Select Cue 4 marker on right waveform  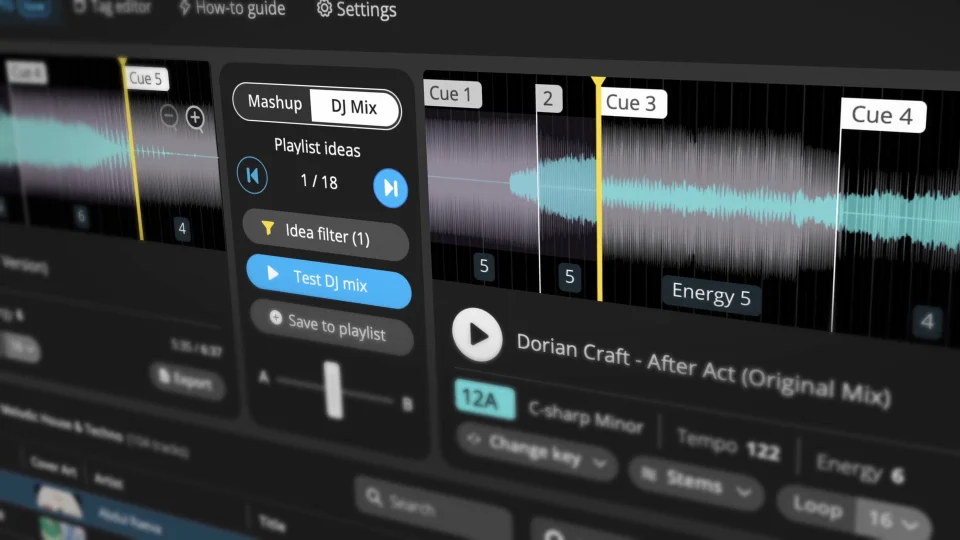[882, 115]
